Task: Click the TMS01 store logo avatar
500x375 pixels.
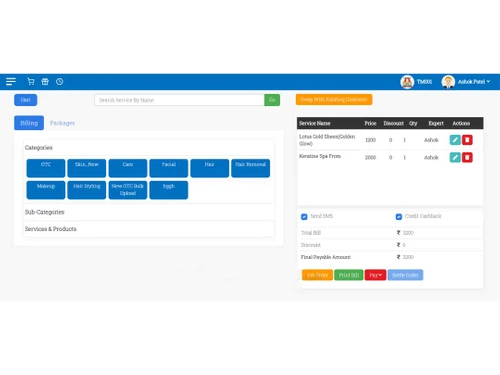Action: point(407,82)
